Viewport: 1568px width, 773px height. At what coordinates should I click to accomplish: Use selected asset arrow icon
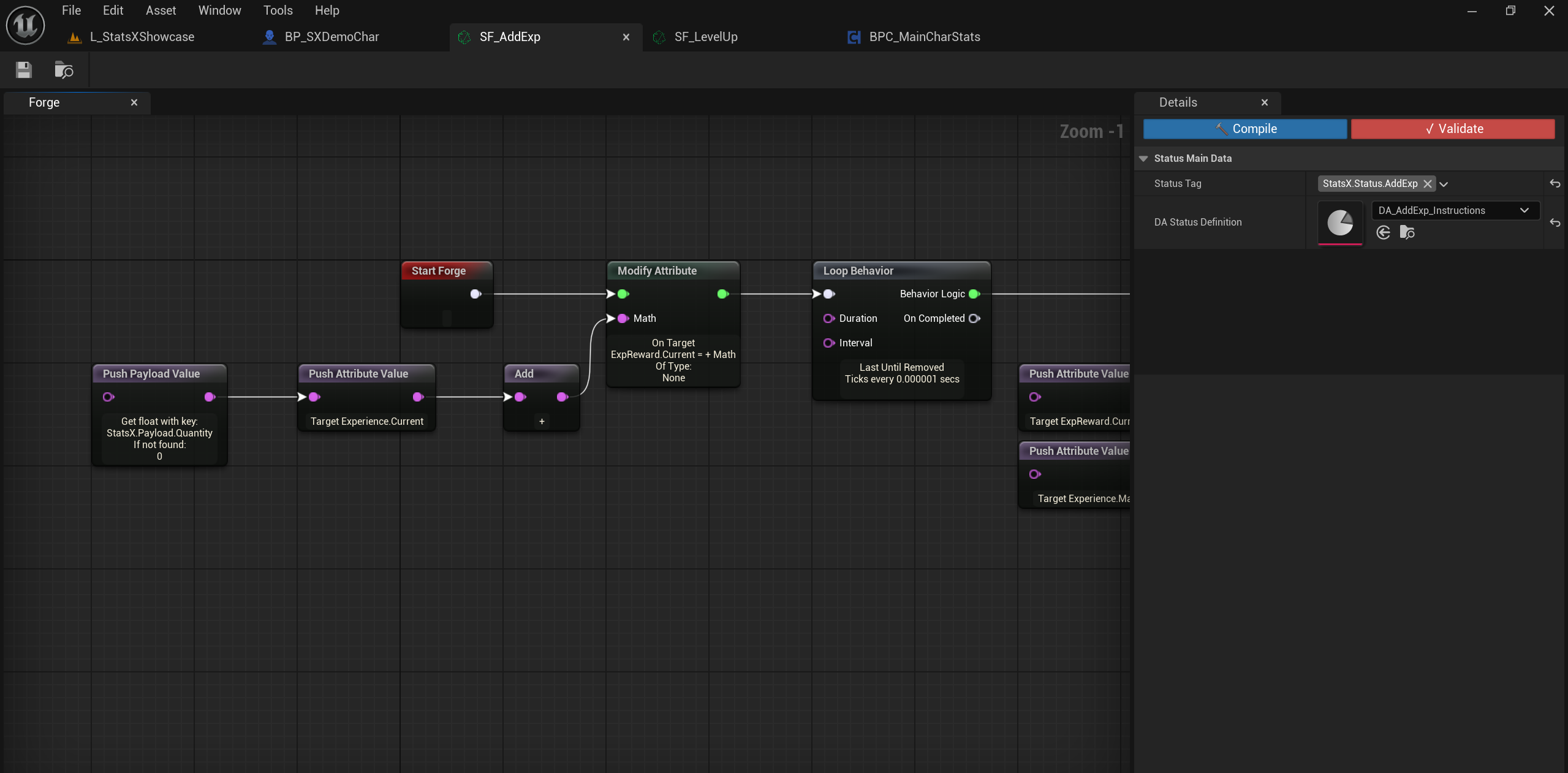click(1383, 232)
